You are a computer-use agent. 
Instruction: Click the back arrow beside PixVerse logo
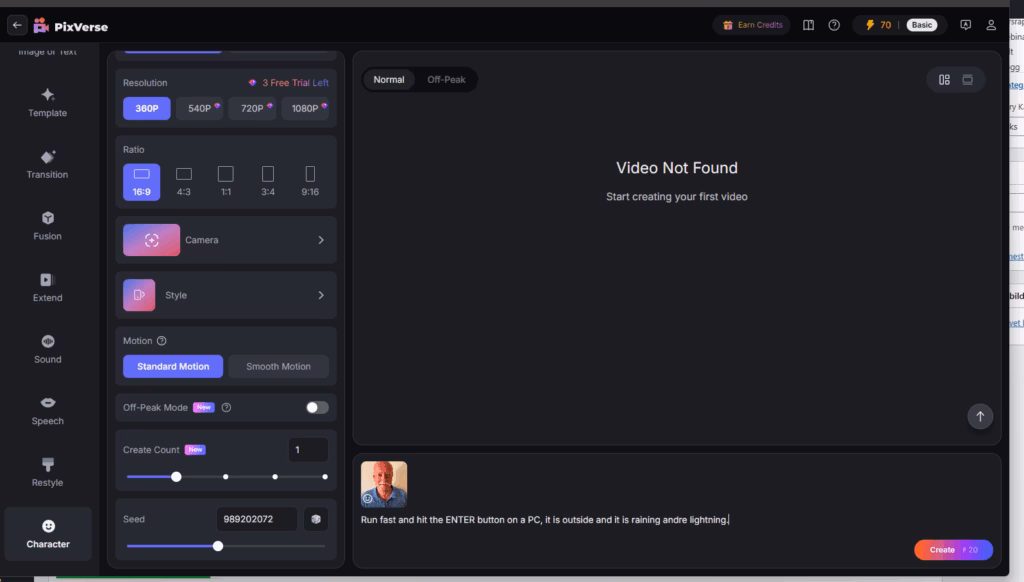point(17,25)
